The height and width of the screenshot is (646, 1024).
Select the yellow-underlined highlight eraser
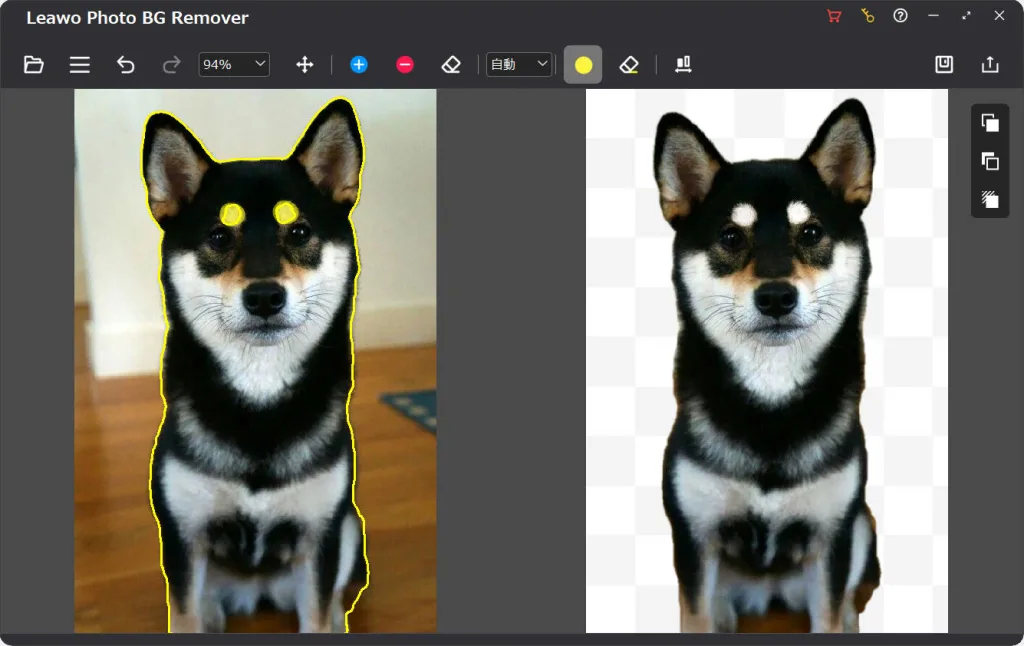pyautogui.click(x=629, y=65)
